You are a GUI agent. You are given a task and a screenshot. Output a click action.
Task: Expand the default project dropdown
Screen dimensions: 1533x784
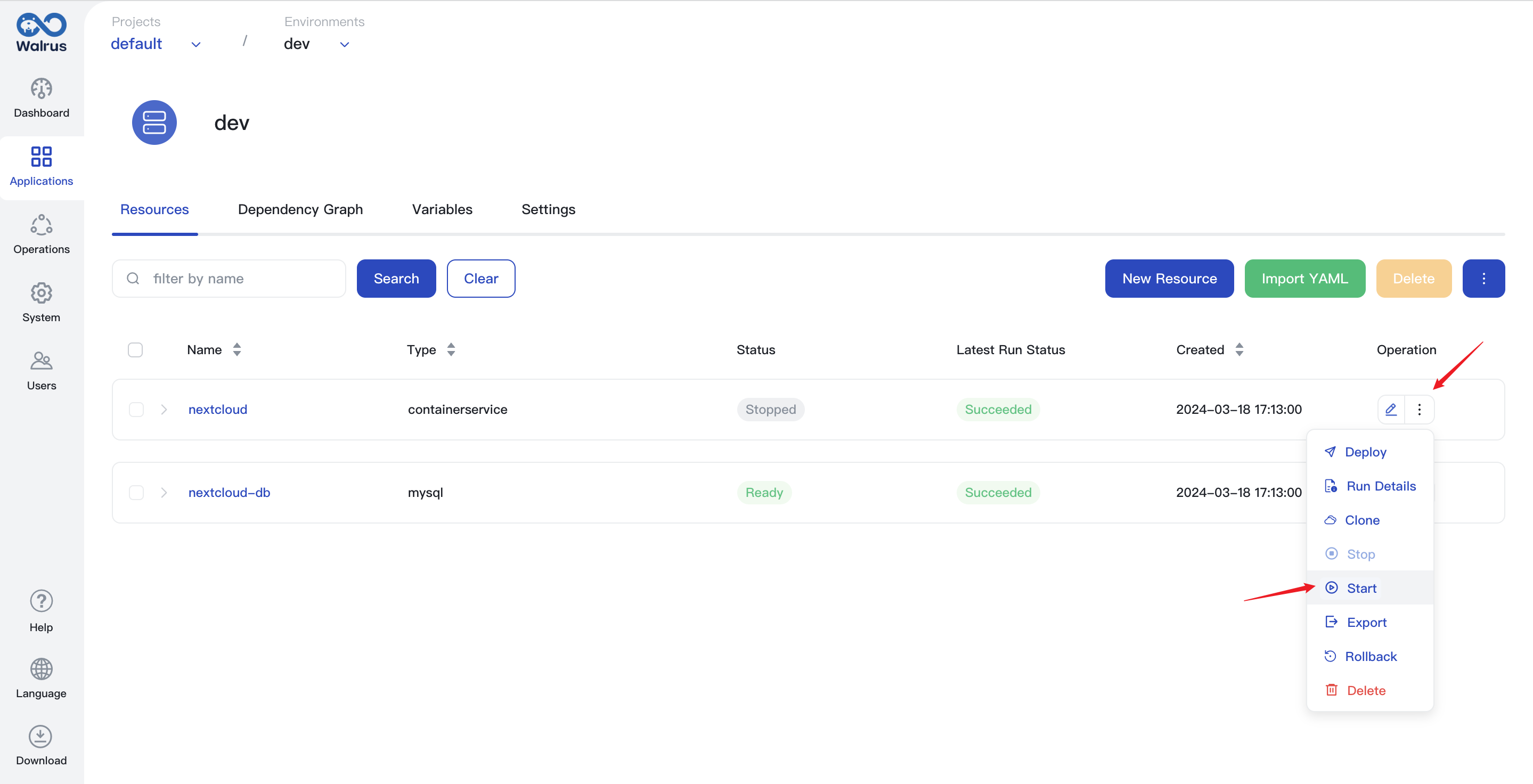[197, 43]
